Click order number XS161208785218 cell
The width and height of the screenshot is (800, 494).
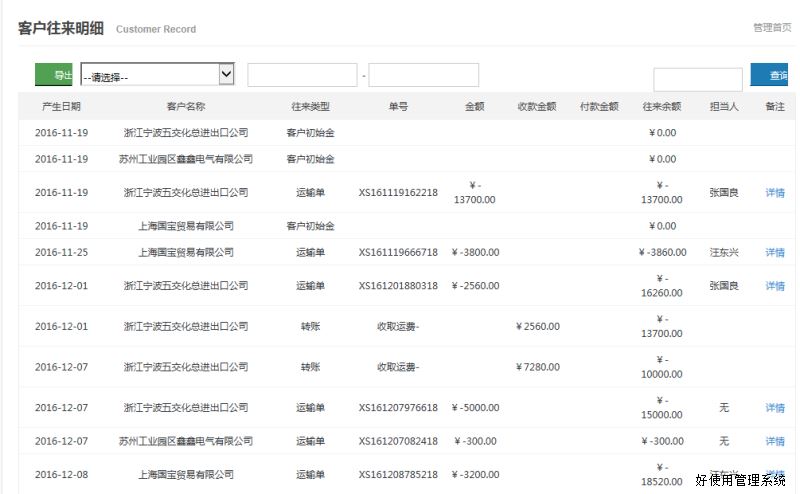398,475
